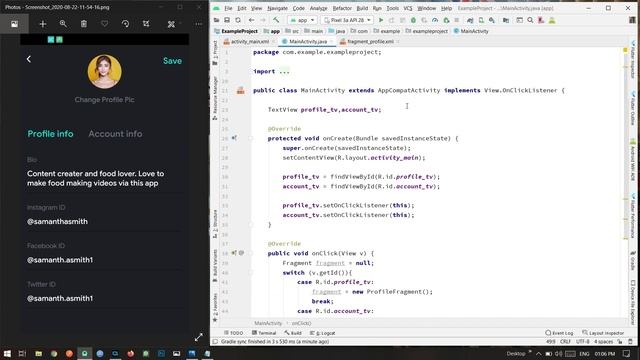Expand the folded import block
This screenshot has height=360, width=640.
click(284, 71)
